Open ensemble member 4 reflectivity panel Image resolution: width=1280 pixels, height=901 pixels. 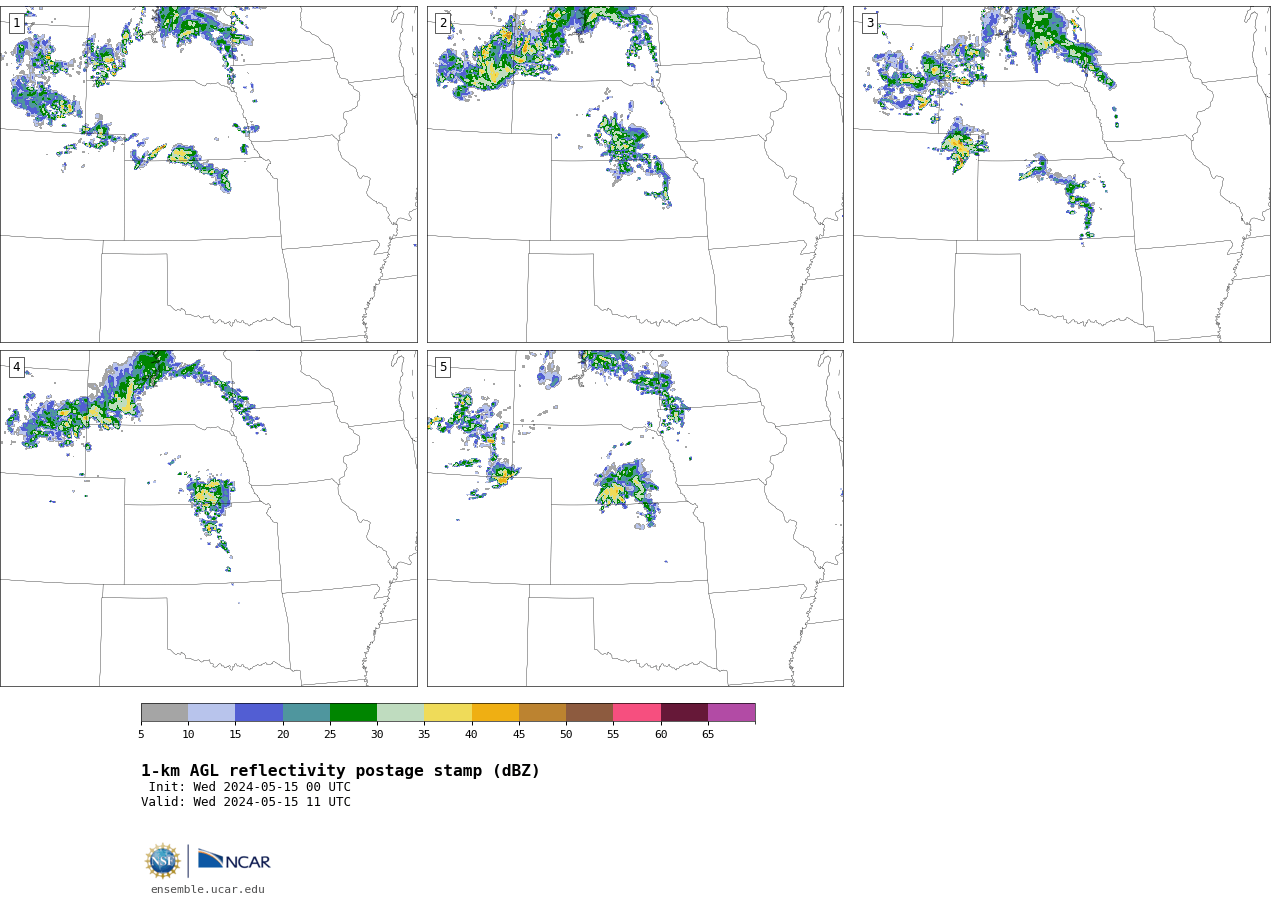pyautogui.click(x=208, y=518)
